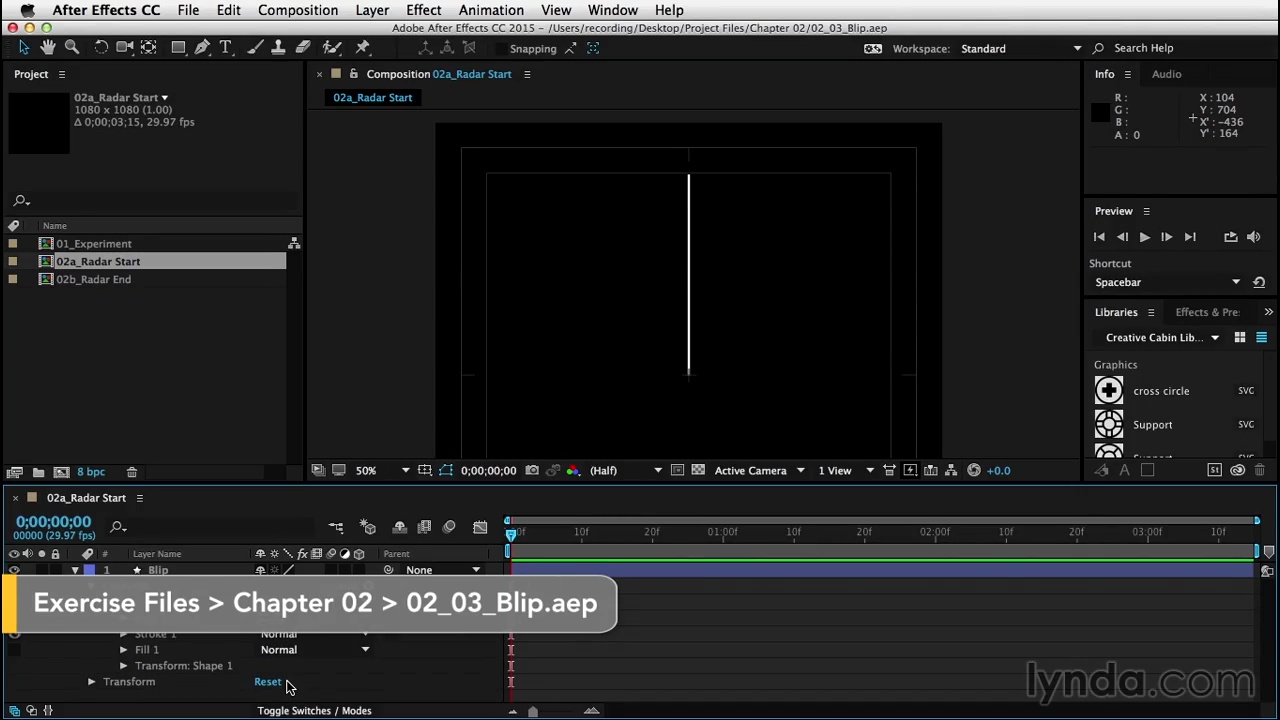The width and height of the screenshot is (1280, 720).
Task: Select the Rectangle shape tool
Action: (178, 48)
